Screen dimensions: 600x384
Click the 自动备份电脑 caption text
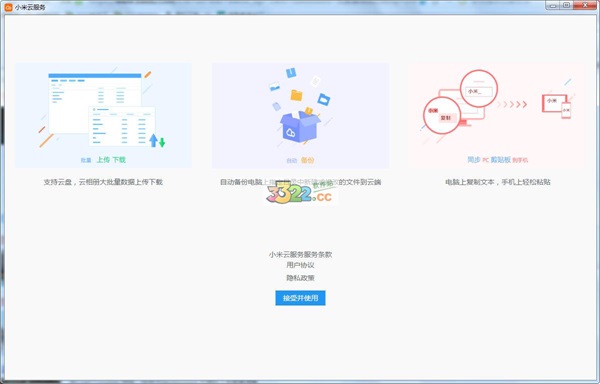pos(300,182)
